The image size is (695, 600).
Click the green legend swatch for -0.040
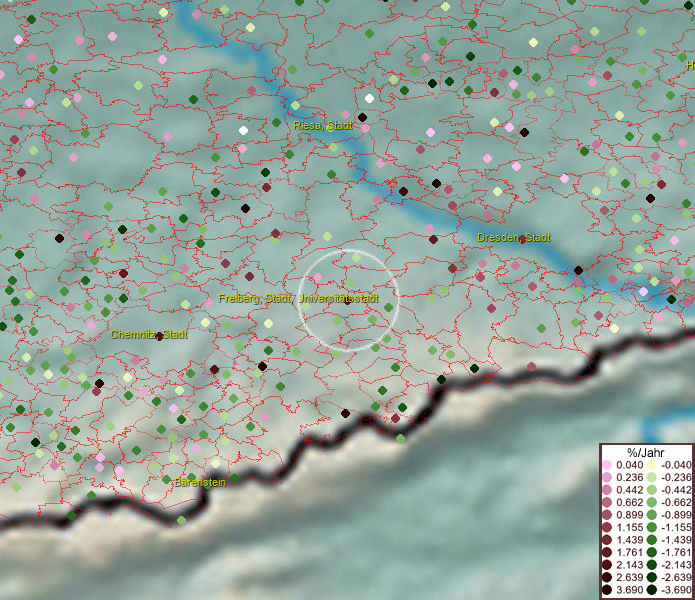652,465
